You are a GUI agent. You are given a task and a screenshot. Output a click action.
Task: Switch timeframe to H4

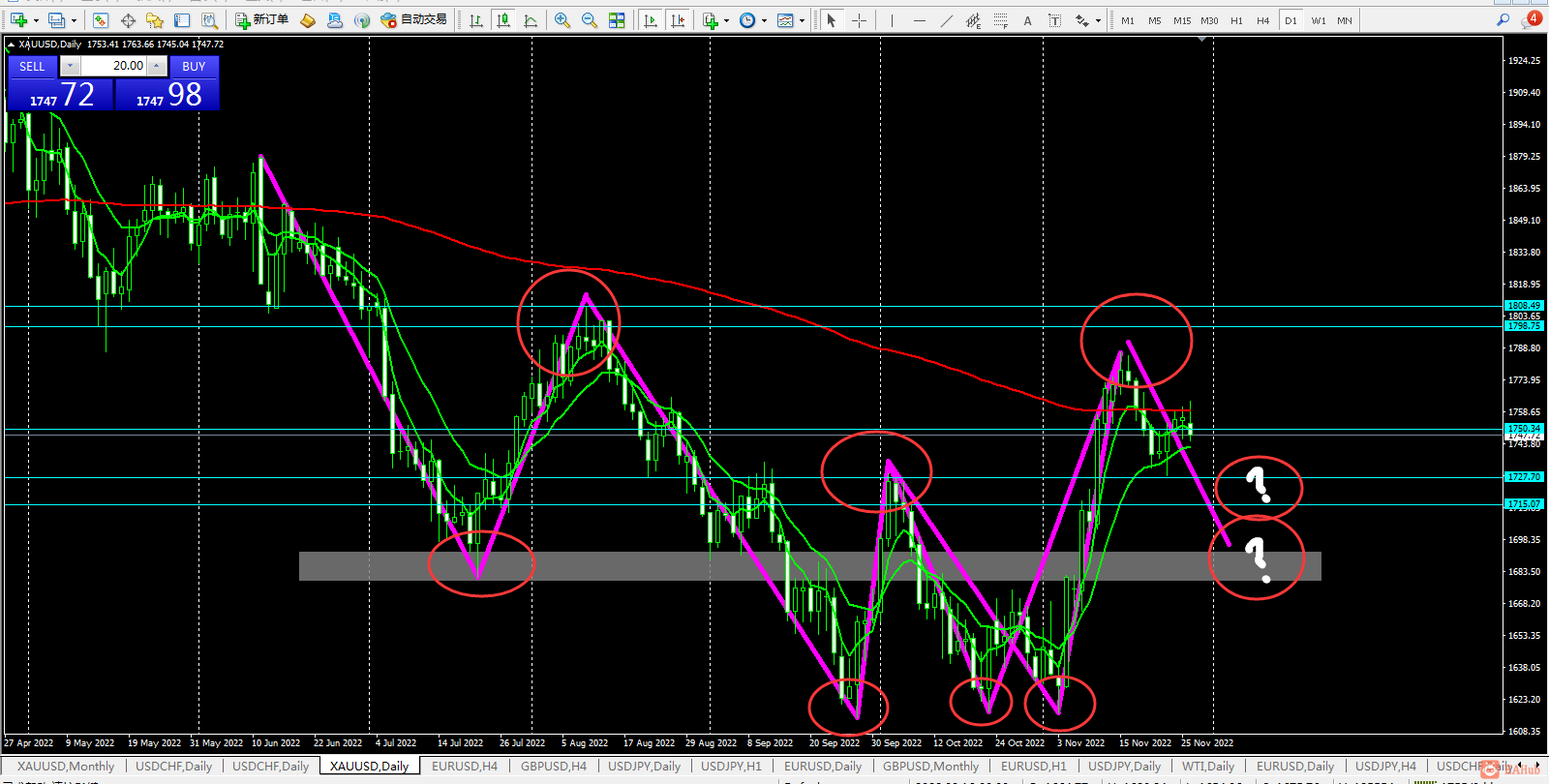point(1263,20)
